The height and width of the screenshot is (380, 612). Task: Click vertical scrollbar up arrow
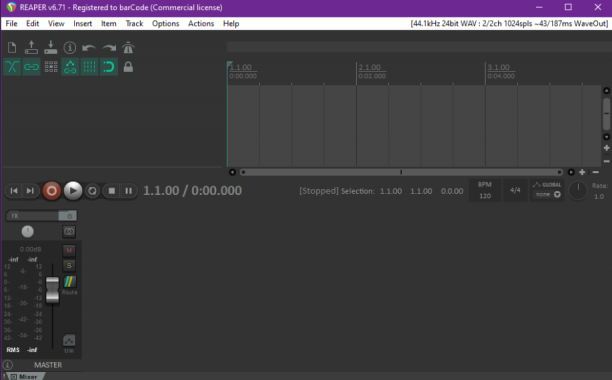tap(607, 91)
